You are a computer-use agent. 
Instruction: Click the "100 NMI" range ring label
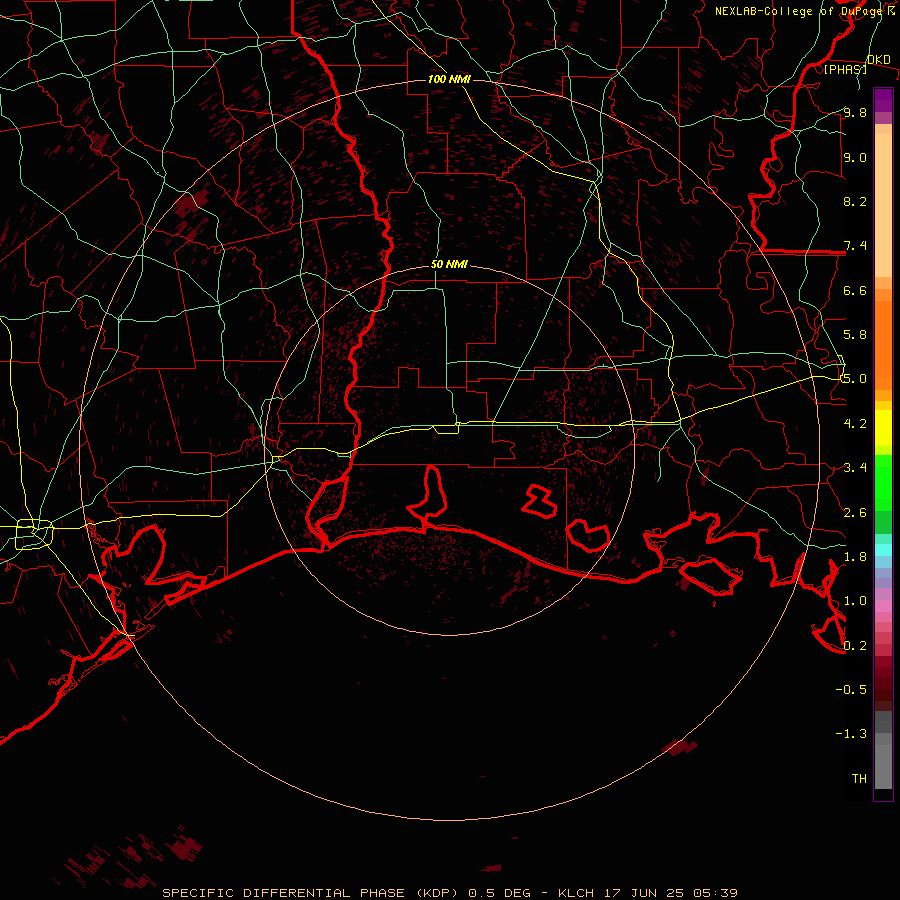[449, 79]
